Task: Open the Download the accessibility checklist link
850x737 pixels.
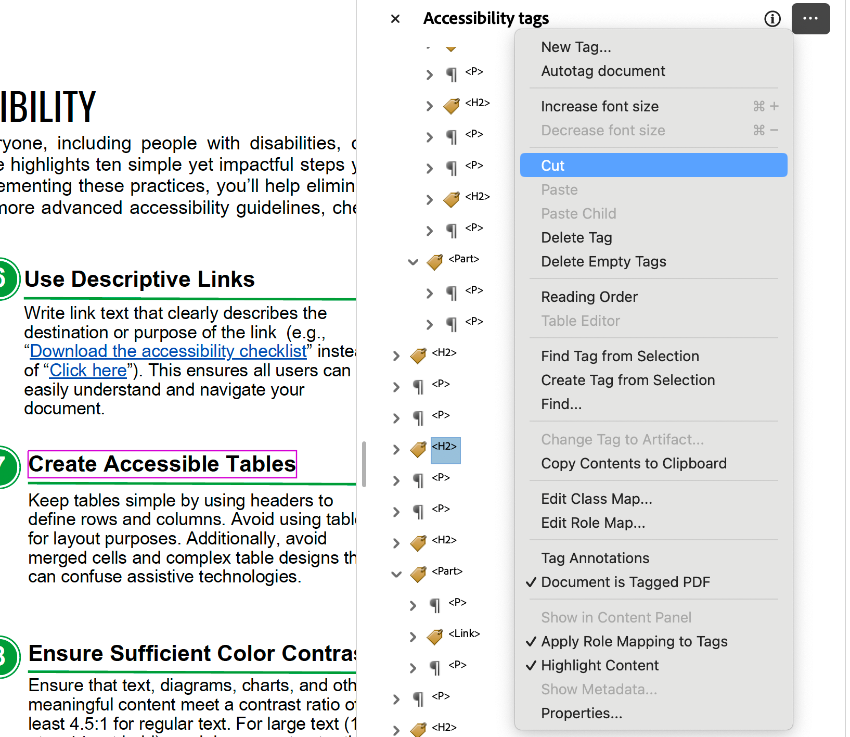Action: pos(167,351)
